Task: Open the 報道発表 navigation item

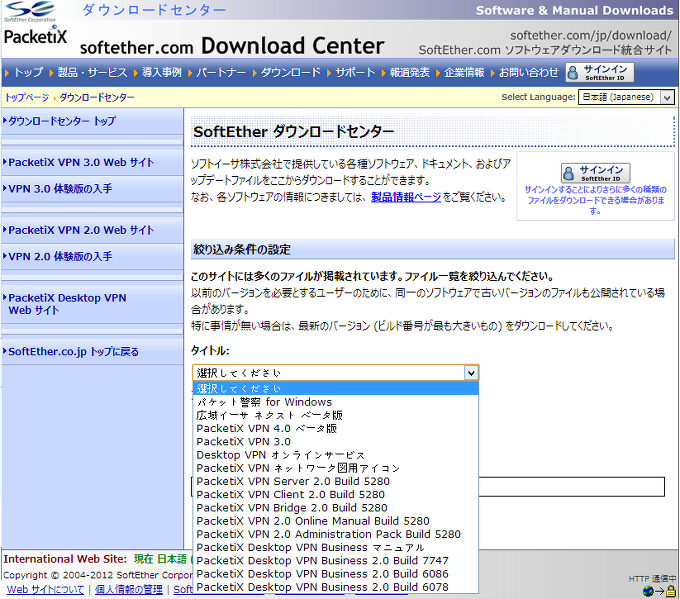Action: 409,72
